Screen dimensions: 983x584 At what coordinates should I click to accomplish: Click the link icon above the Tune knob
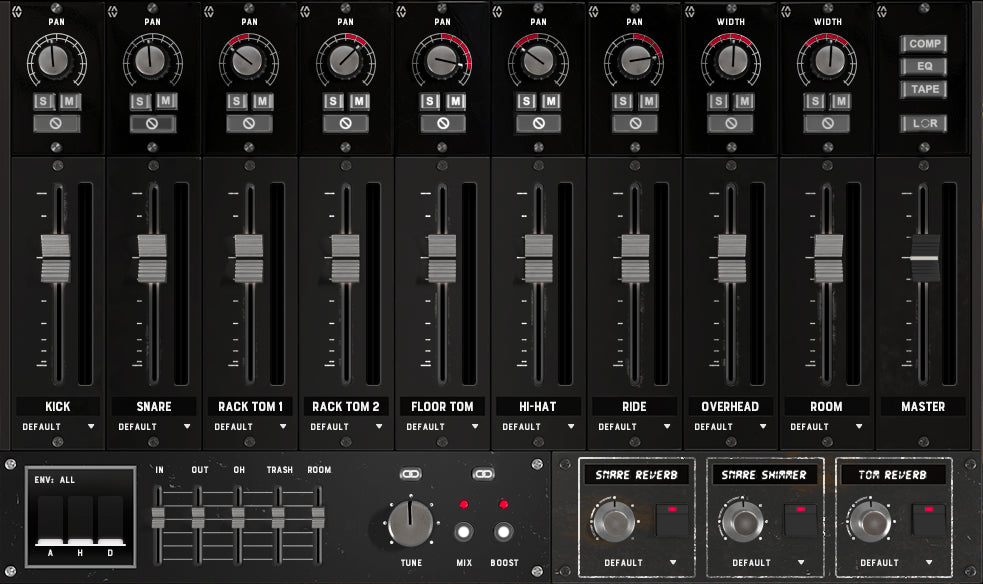[409, 473]
